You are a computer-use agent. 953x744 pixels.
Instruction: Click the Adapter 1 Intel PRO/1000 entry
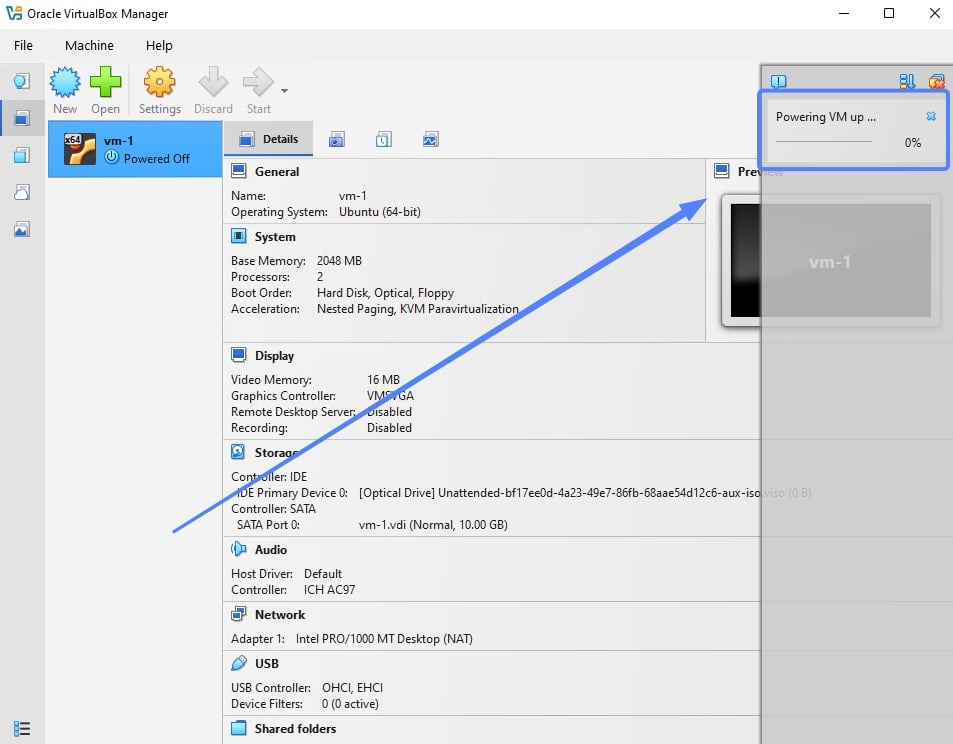coord(384,639)
